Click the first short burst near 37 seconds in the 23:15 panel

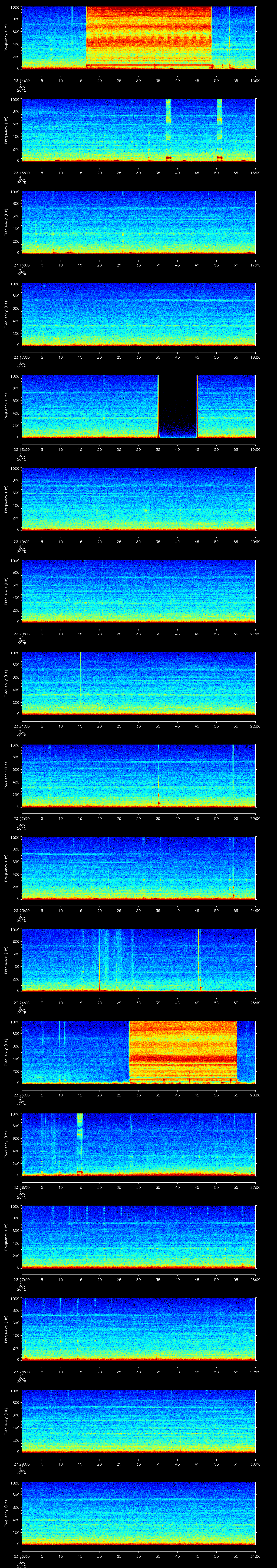click(169, 129)
